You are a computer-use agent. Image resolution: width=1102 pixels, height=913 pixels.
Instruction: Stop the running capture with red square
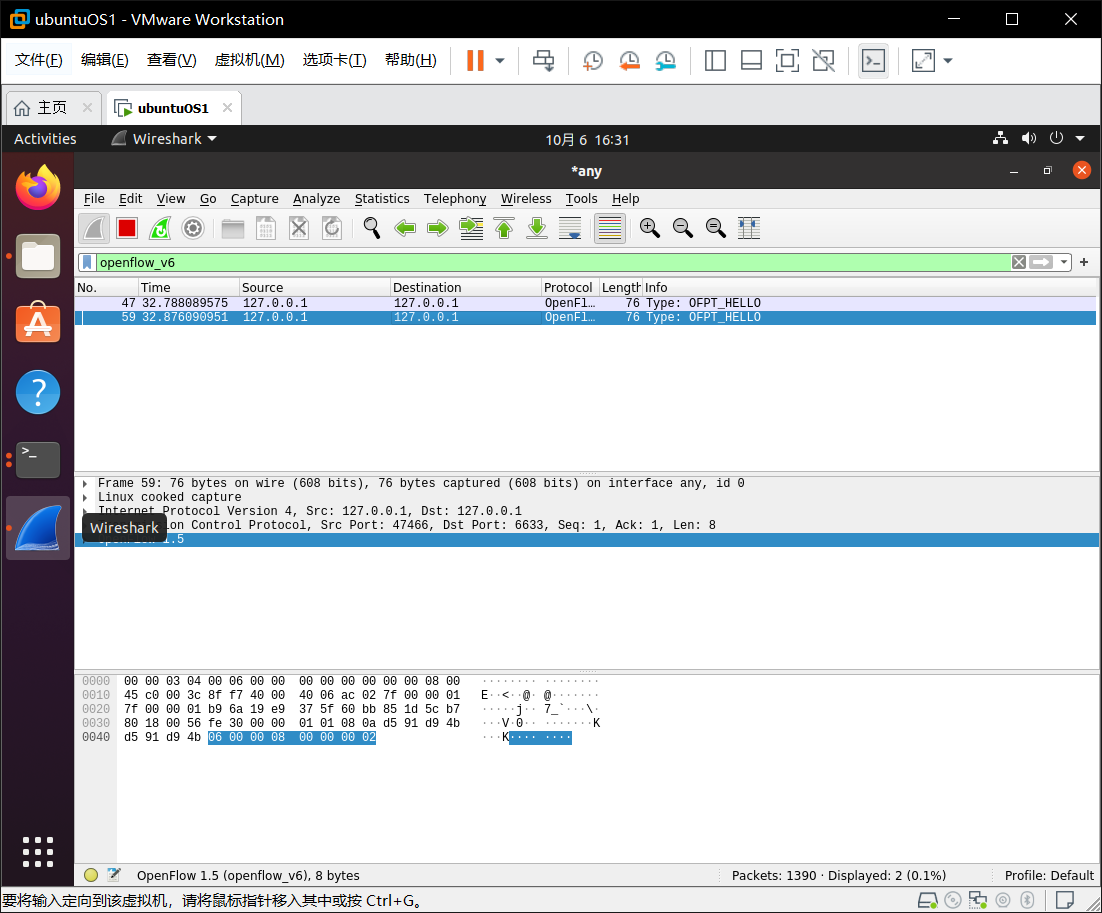pyautogui.click(x=127, y=228)
